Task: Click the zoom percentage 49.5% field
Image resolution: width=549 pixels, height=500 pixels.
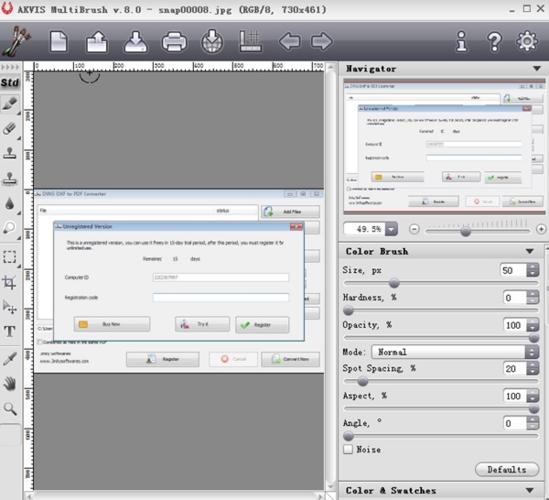Action: tap(365, 229)
